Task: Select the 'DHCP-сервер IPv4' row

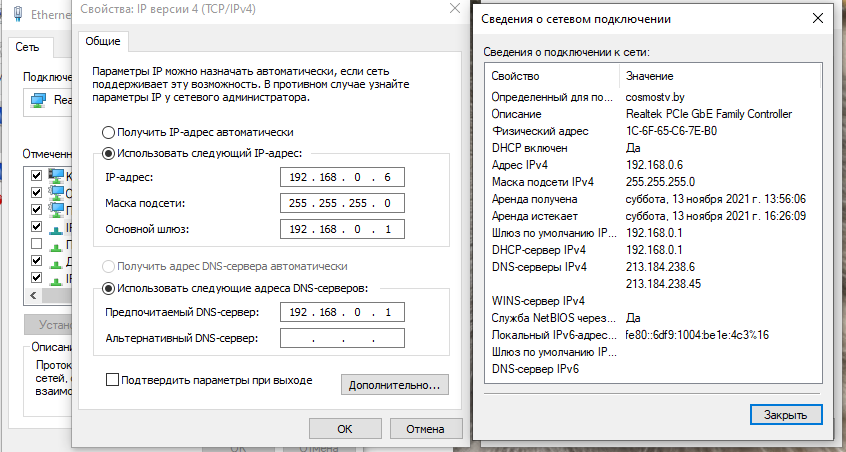Action: (653, 250)
